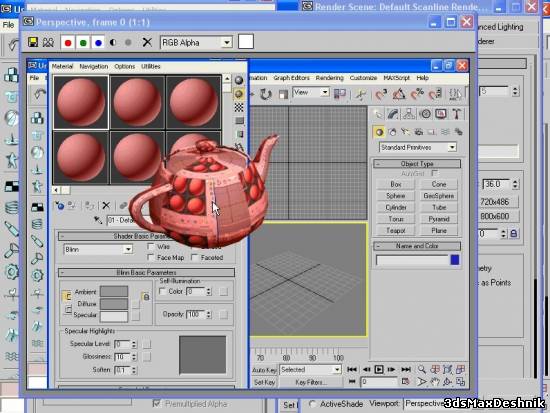Toggle the green channel display
The height and width of the screenshot is (413, 550).
click(83, 43)
